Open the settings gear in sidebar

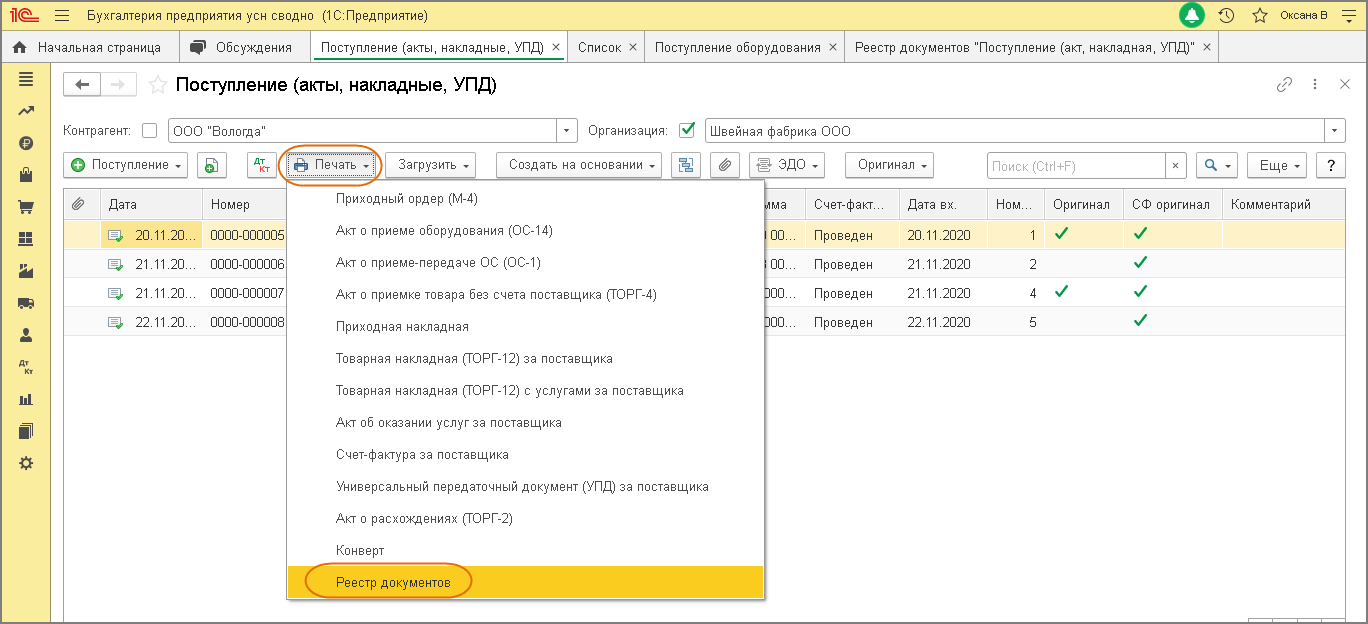tap(26, 463)
